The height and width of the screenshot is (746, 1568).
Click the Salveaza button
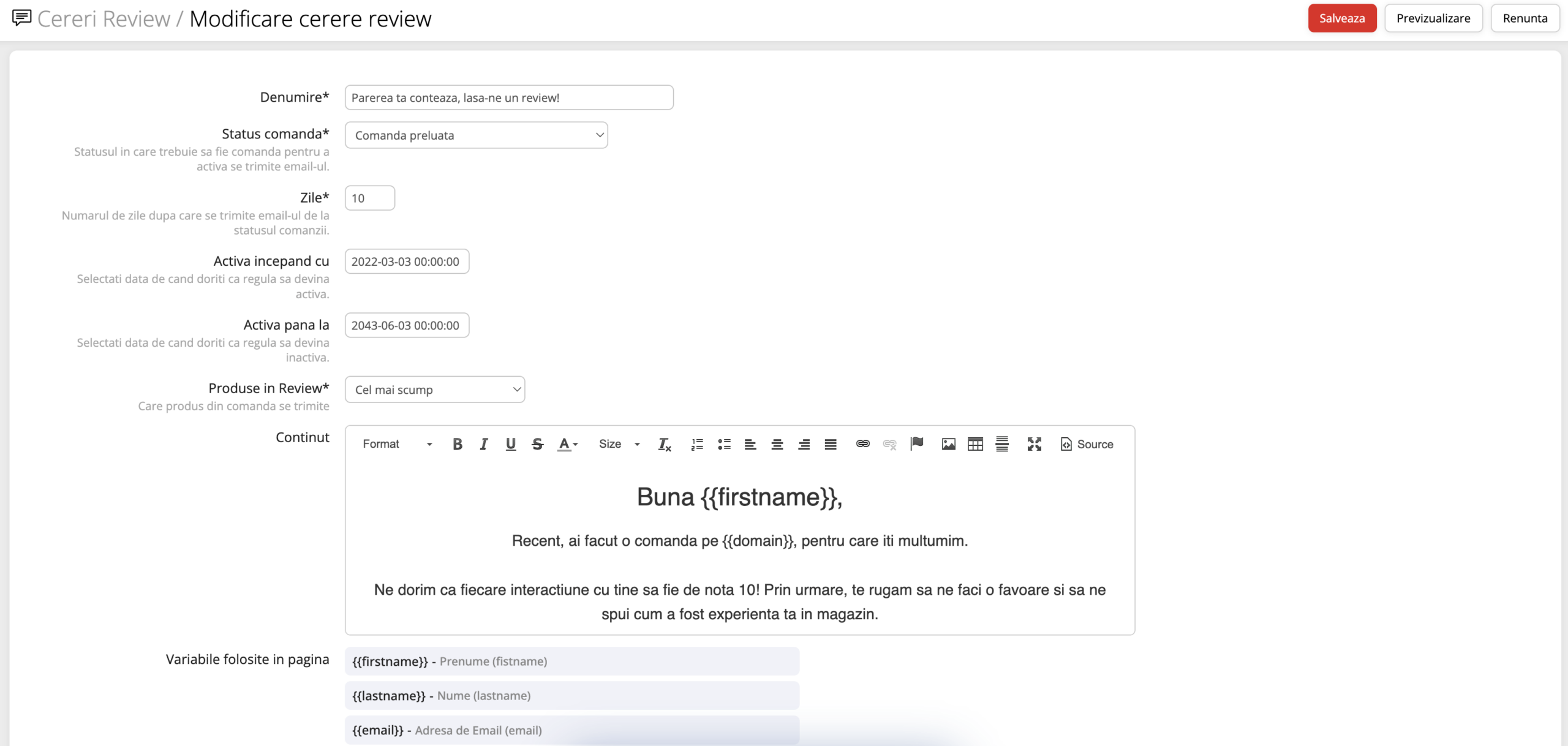1342,18
